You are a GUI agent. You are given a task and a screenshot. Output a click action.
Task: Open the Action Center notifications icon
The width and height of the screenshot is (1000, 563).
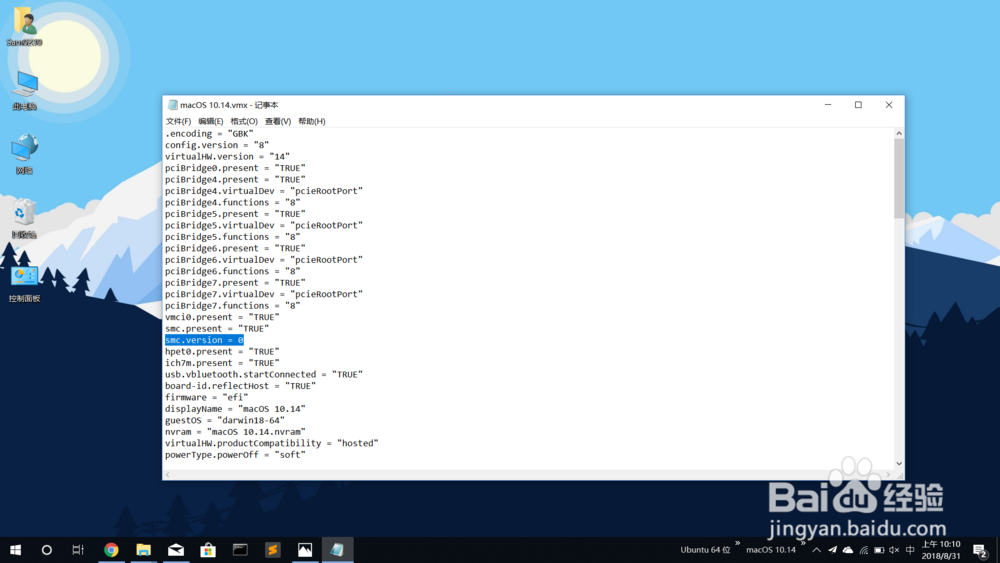point(980,550)
